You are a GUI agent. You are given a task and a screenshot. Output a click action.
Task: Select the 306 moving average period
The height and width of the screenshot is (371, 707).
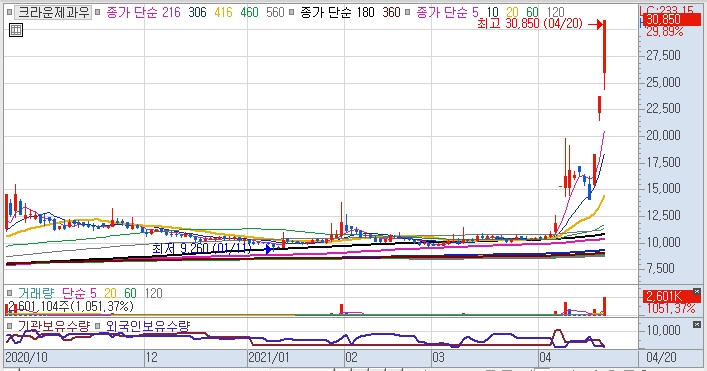click(197, 12)
